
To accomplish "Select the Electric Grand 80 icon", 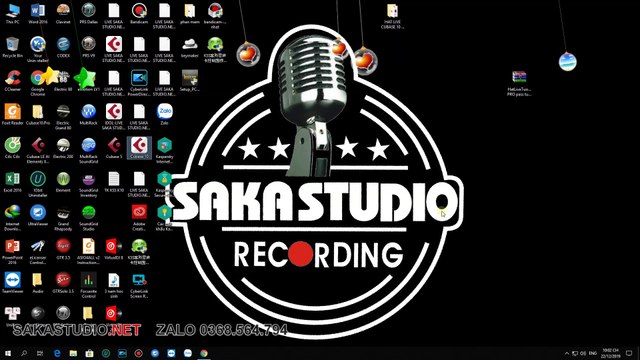I will coord(63,117).
